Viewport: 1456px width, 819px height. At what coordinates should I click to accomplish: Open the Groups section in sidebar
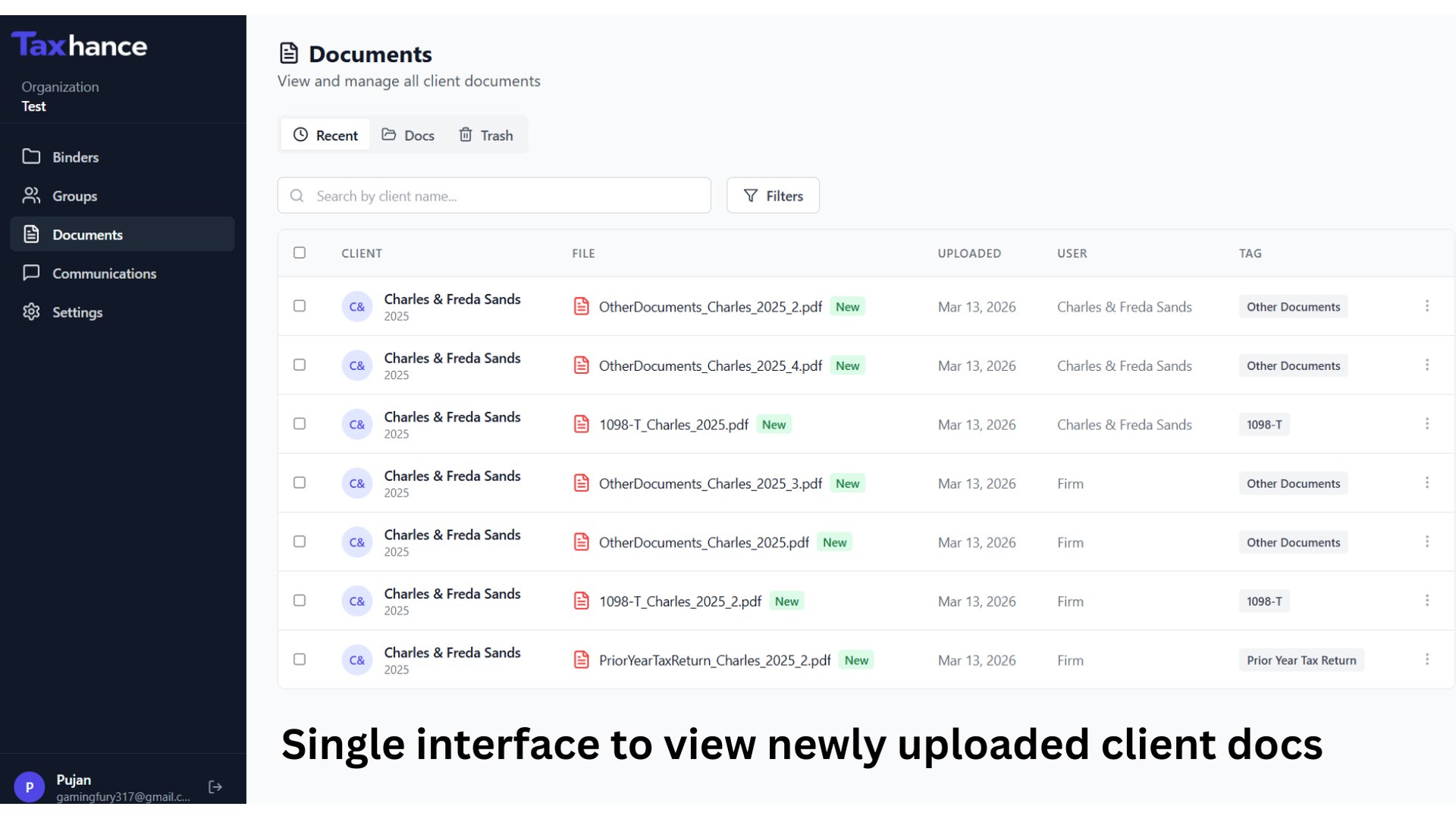click(74, 196)
